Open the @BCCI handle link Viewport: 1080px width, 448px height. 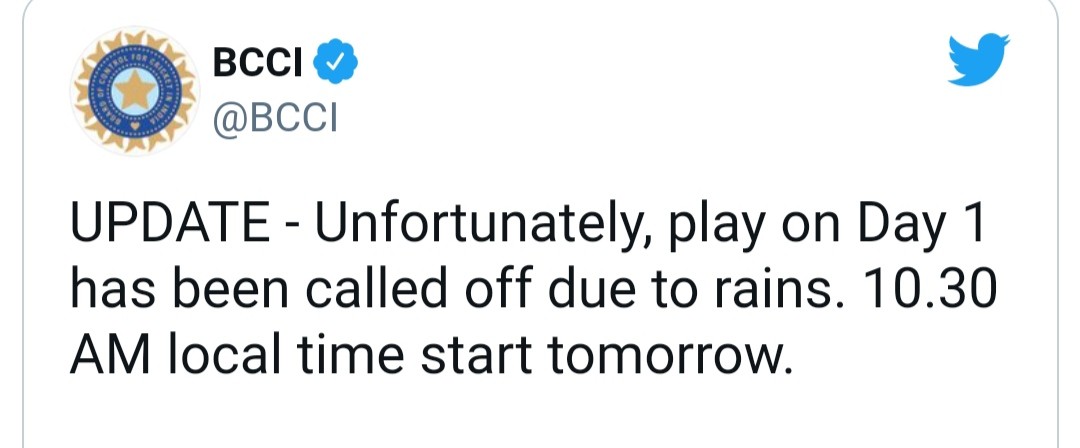pos(275,117)
